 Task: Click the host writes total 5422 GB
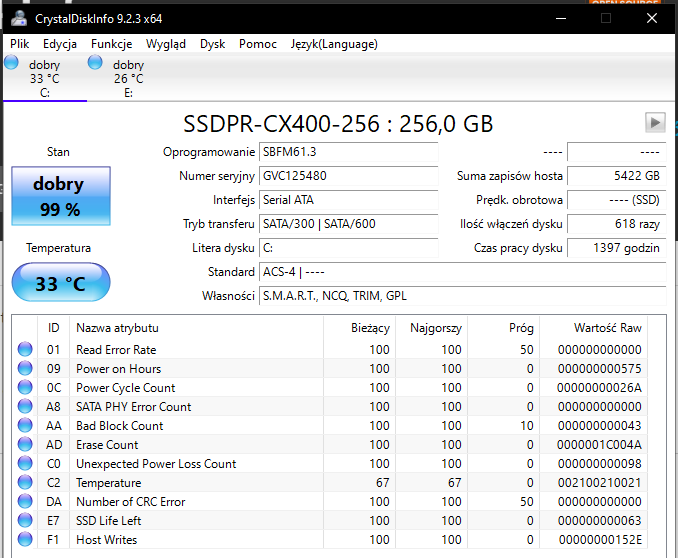coord(617,176)
